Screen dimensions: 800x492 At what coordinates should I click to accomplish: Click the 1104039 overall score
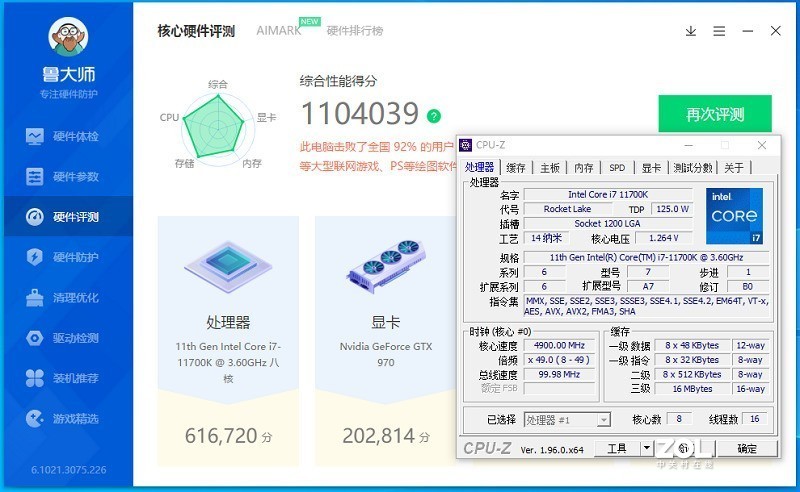coord(360,113)
